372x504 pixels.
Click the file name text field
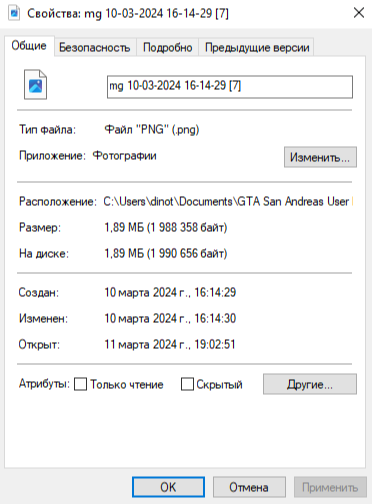coord(230,87)
